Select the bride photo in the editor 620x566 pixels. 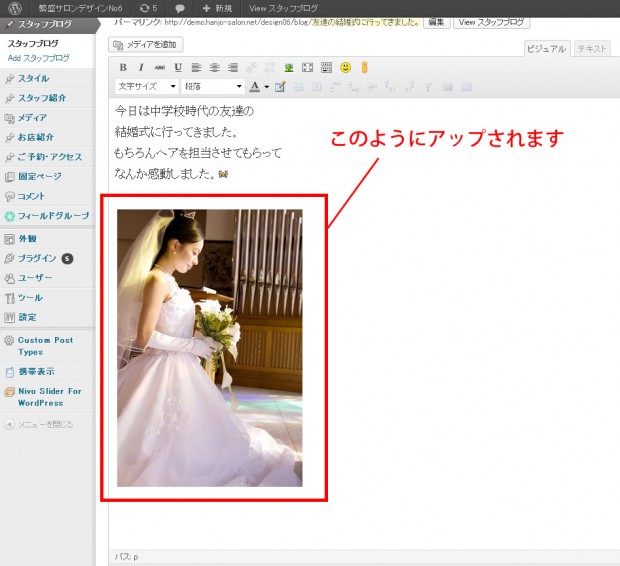(209, 348)
